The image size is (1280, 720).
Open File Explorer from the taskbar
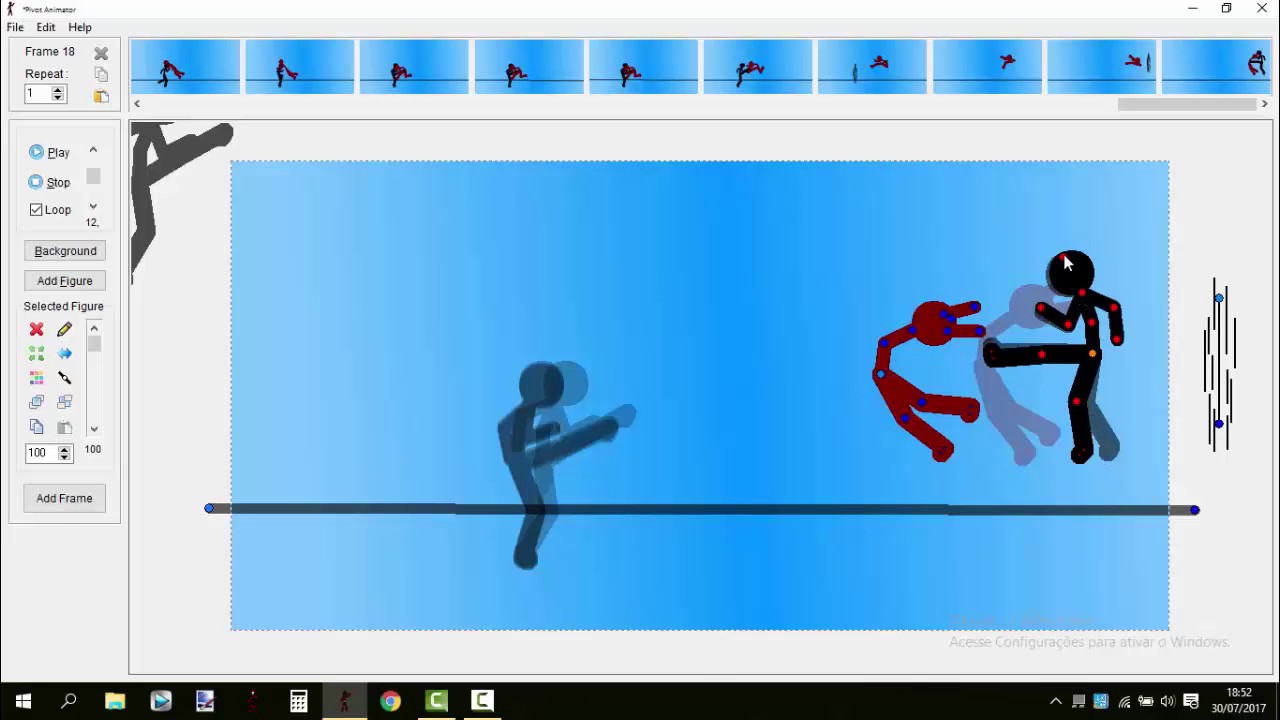[115, 701]
